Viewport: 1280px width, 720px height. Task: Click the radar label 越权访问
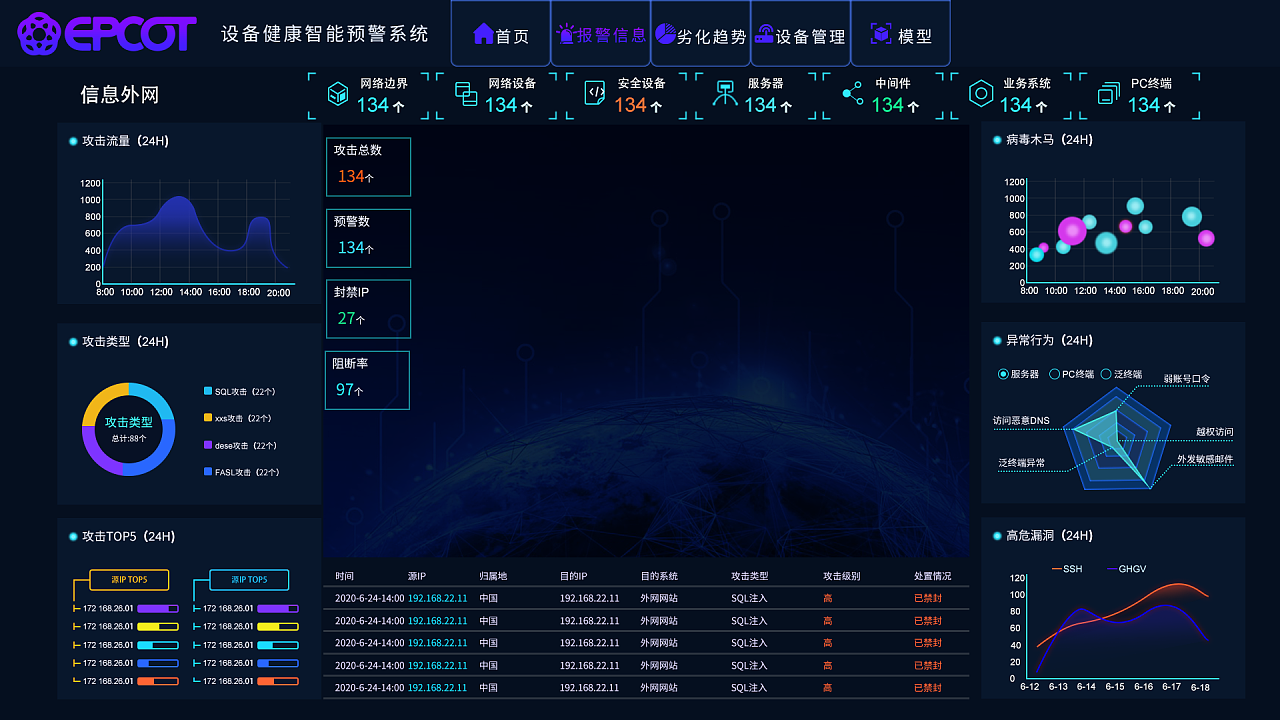[x=1215, y=432]
